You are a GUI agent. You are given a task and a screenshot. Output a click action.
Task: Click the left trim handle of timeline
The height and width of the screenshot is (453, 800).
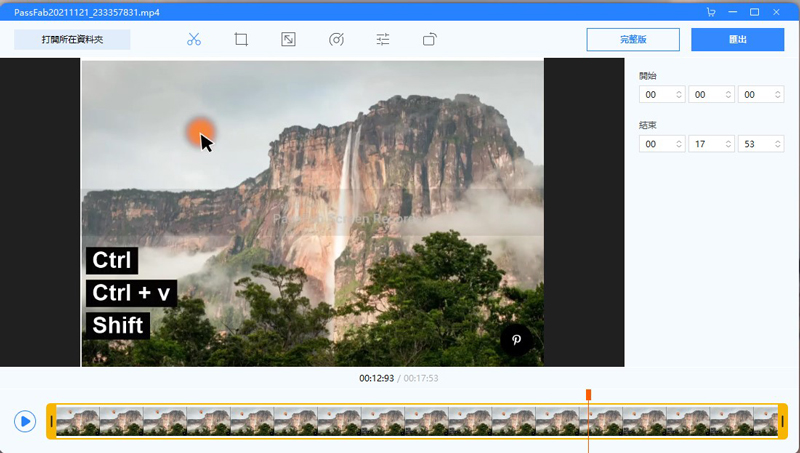tap(51, 421)
